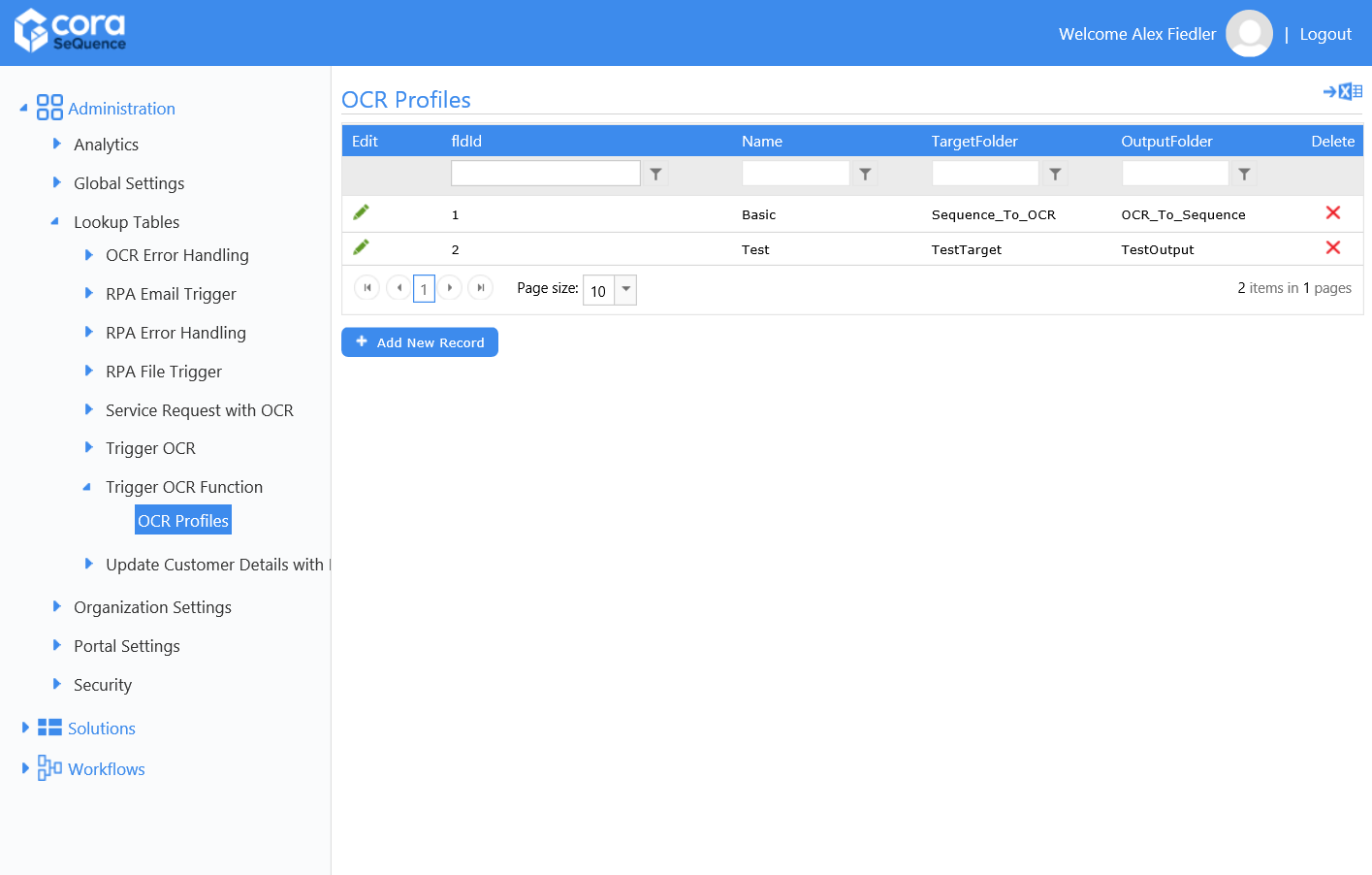1372x875 pixels.
Task: Click the Basic name cell
Action: pyautogui.click(x=759, y=214)
